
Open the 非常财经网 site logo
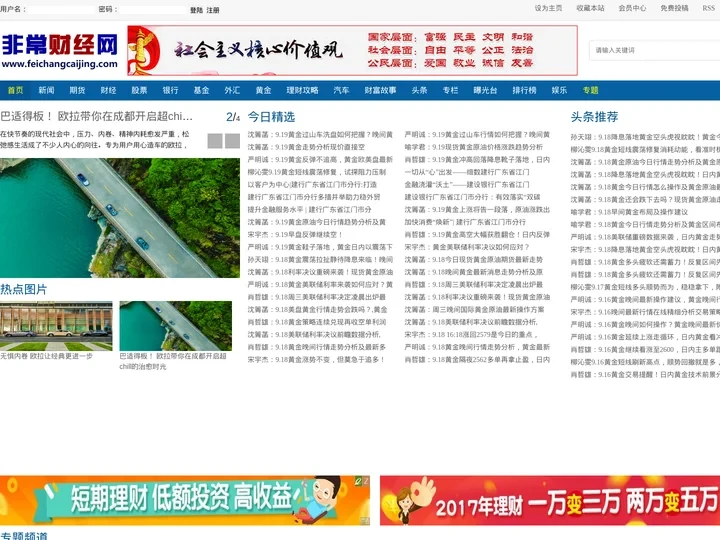(59, 51)
